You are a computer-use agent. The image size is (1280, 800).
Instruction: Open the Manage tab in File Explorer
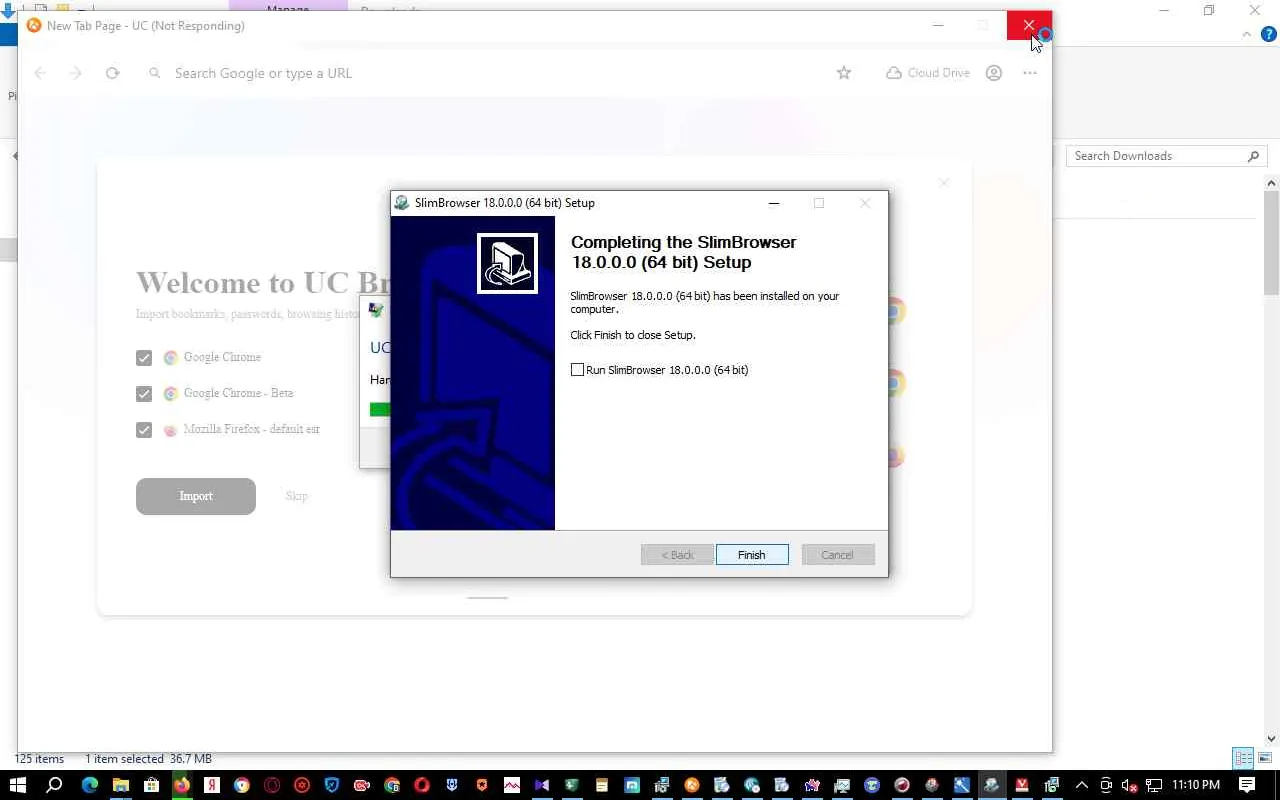point(288,8)
